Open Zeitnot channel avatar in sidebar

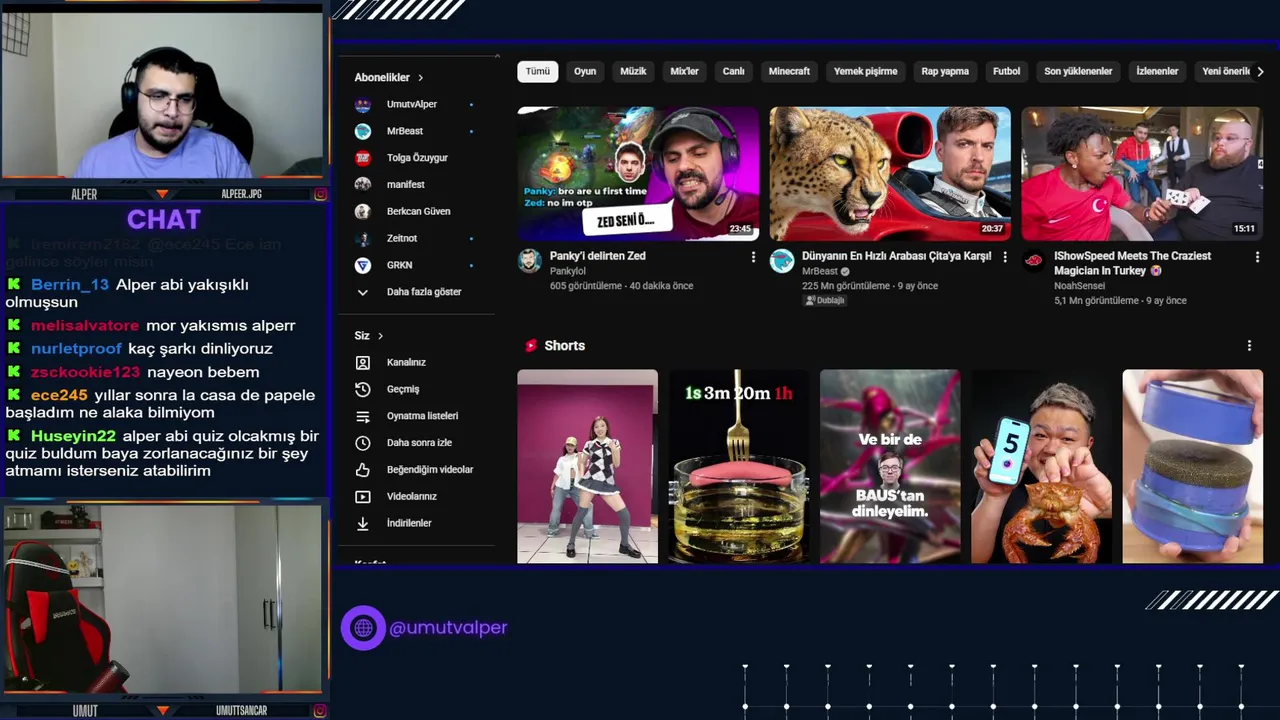point(363,238)
